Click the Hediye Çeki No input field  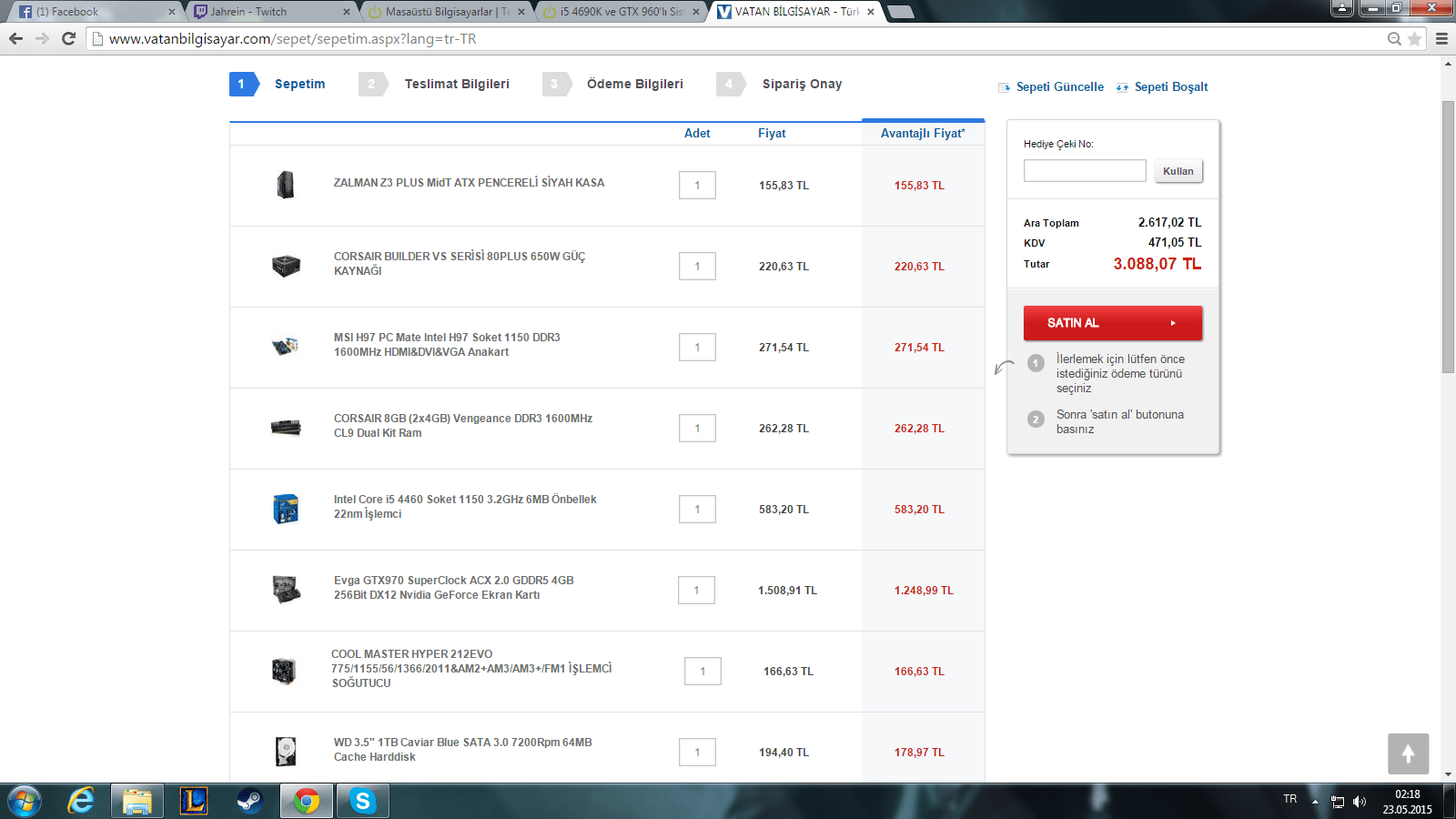coord(1085,170)
